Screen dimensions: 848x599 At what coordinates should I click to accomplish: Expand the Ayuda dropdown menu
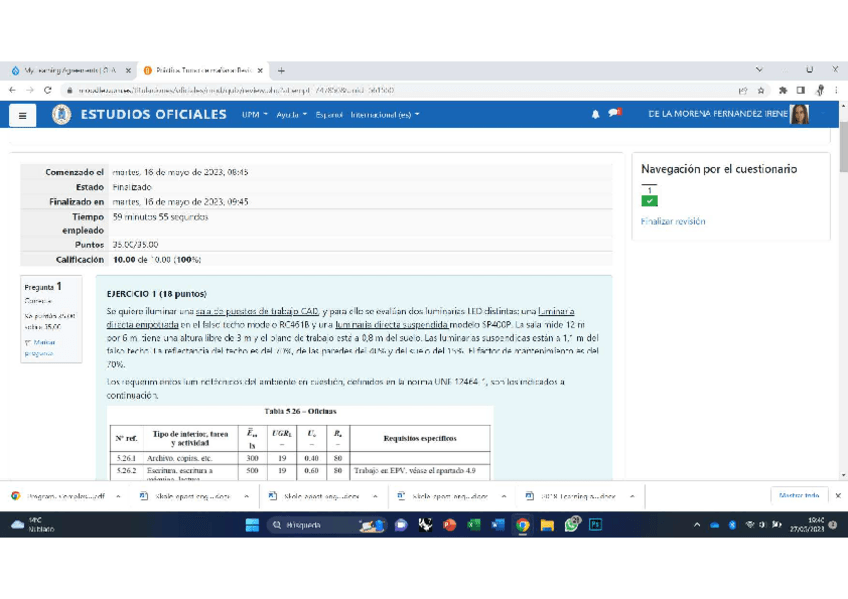pos(291,115)
